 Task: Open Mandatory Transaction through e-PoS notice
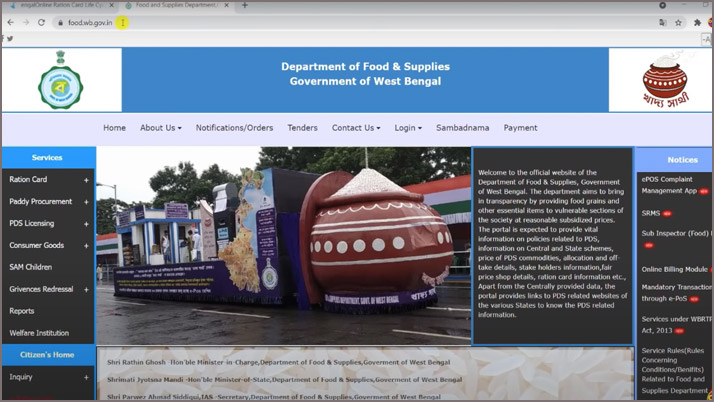[676, 293]
